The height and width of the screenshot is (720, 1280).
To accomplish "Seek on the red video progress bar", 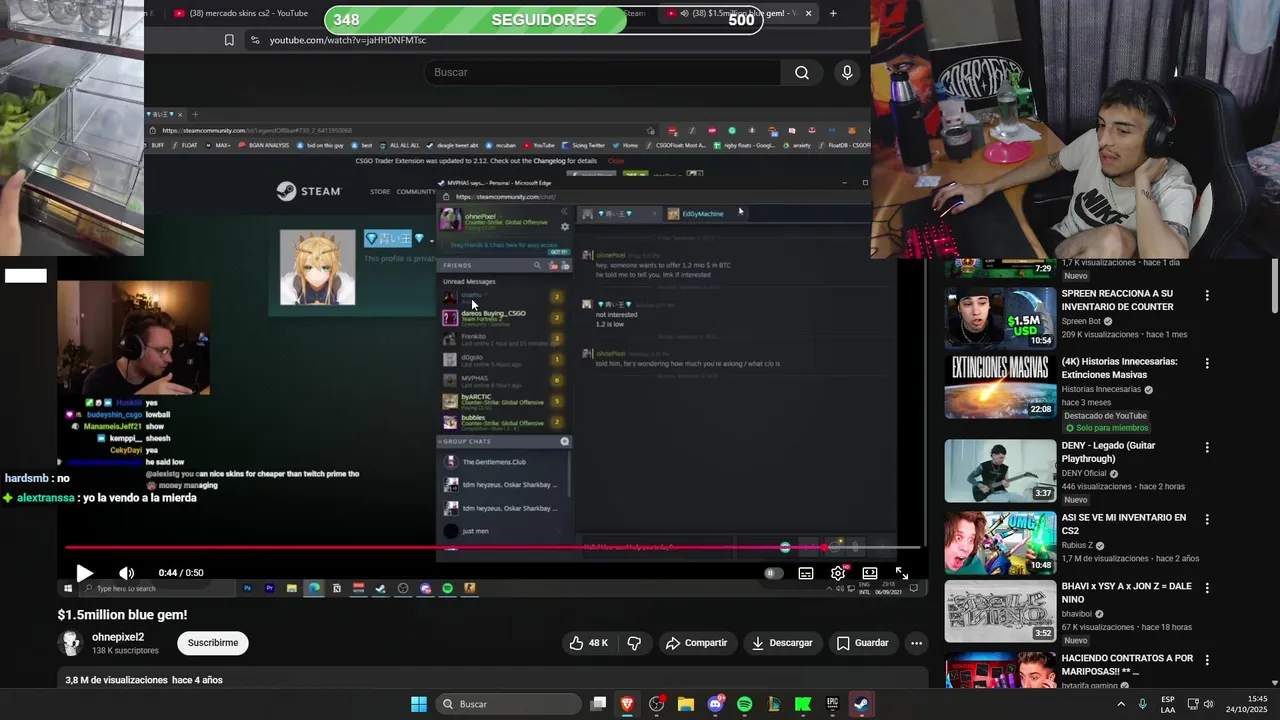I will 493,547.
